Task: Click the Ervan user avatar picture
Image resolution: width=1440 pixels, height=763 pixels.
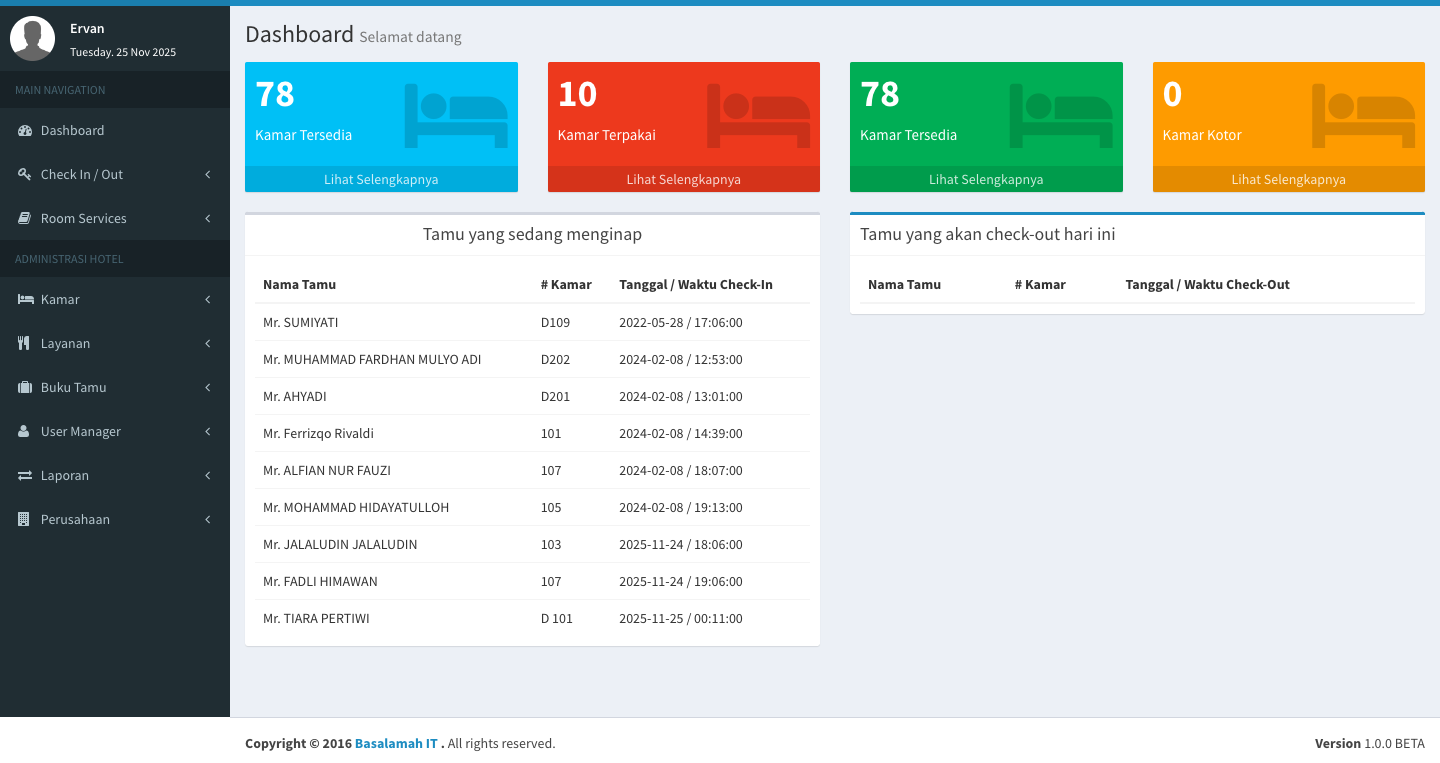Action: [x=32, y=38]
